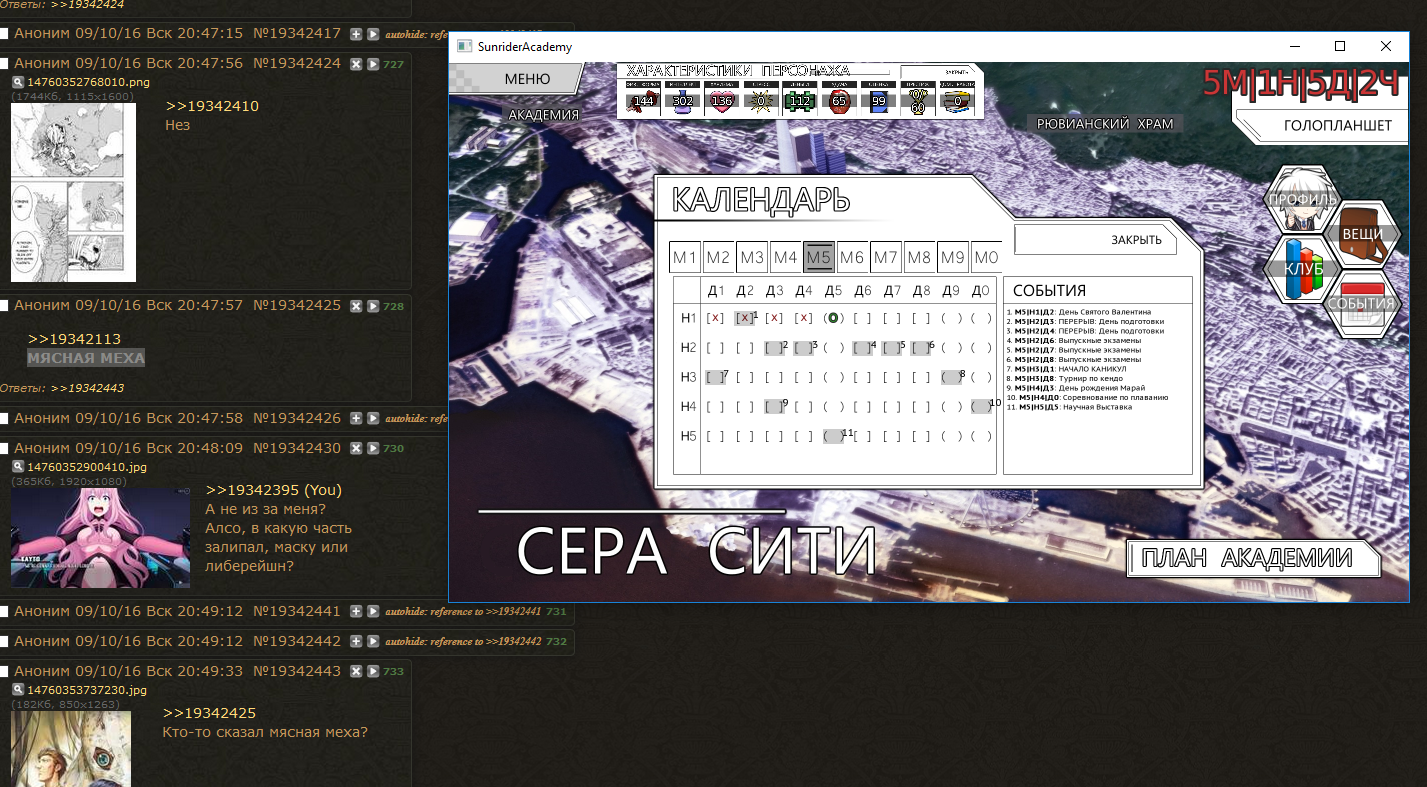Close the calendar with Закрыть button
Viewport: 1427px width, 787px height.
1097,240
